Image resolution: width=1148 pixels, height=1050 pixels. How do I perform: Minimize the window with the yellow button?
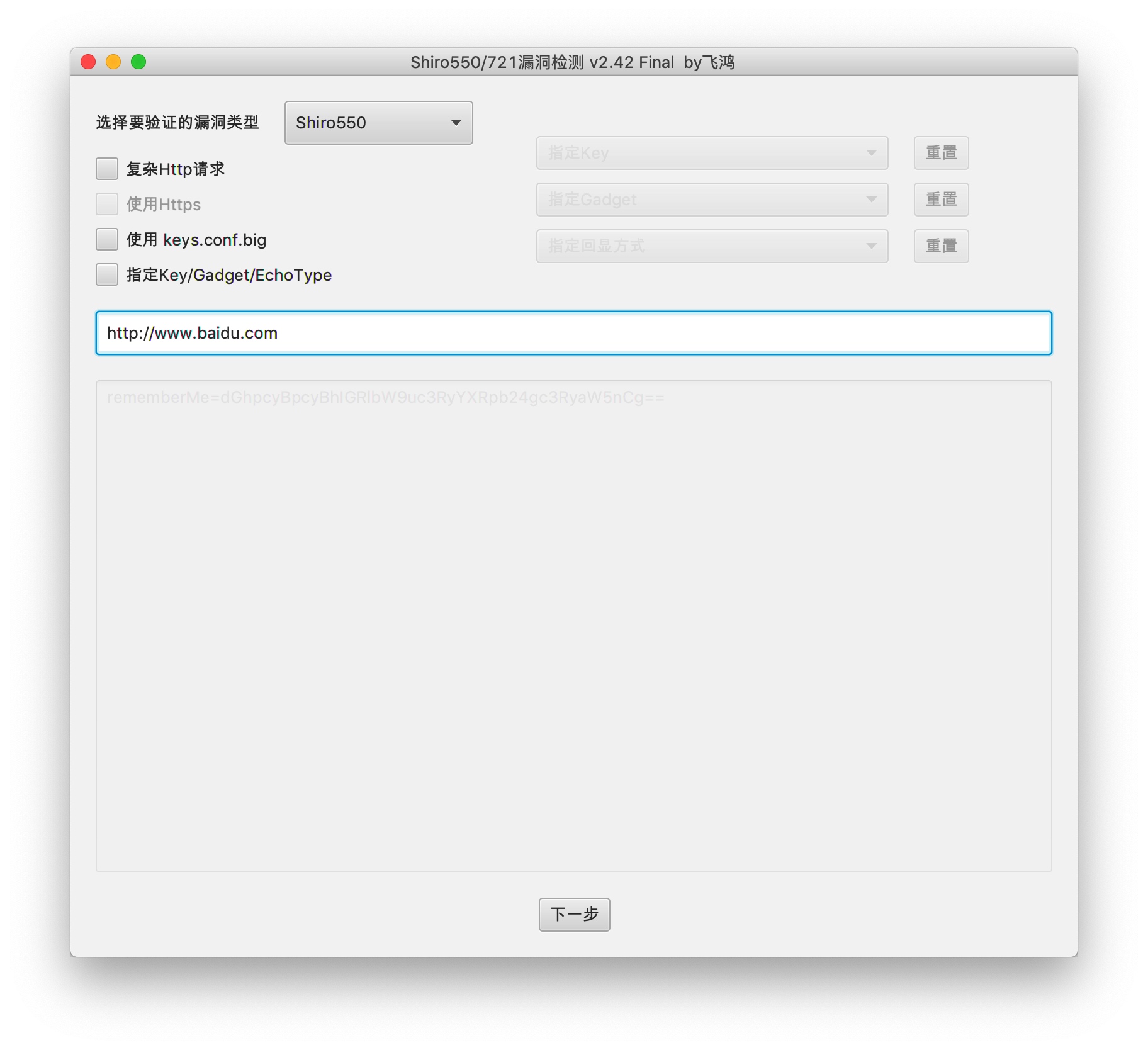coord(113,62)
